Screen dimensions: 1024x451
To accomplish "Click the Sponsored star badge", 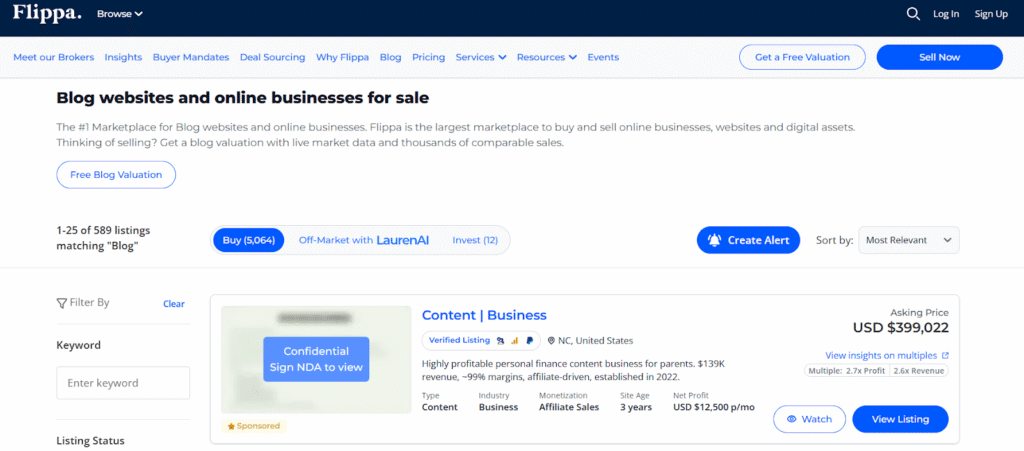I will tap(254, 425).
